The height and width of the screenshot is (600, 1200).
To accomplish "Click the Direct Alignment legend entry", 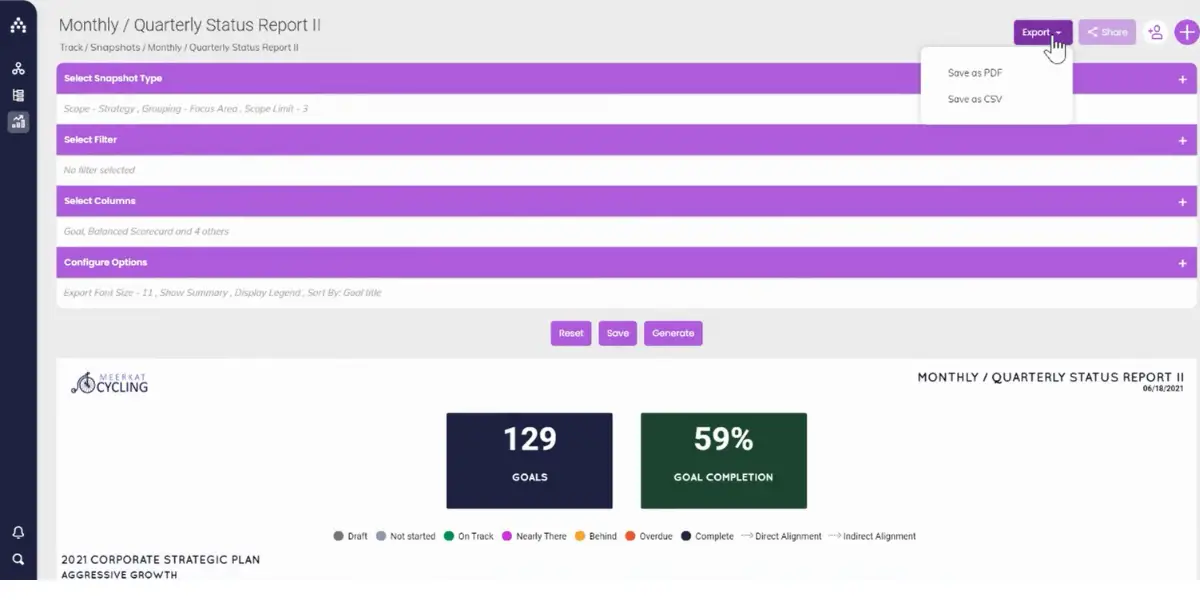I will (x=781, y=536).
